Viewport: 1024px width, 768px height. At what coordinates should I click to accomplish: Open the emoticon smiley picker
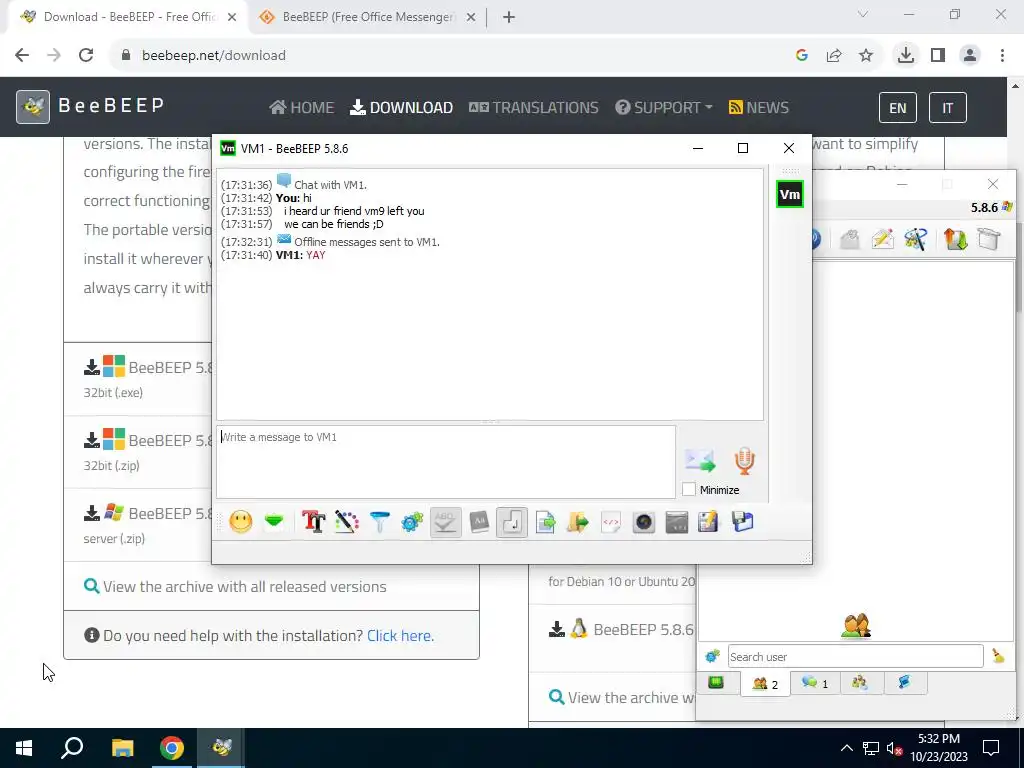click(x=241, y=522)
